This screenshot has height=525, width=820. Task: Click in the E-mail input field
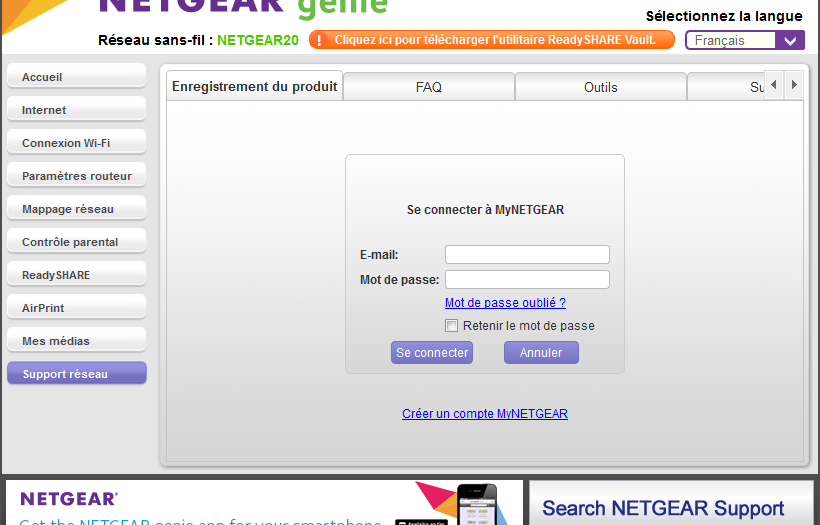coord(527,255)
